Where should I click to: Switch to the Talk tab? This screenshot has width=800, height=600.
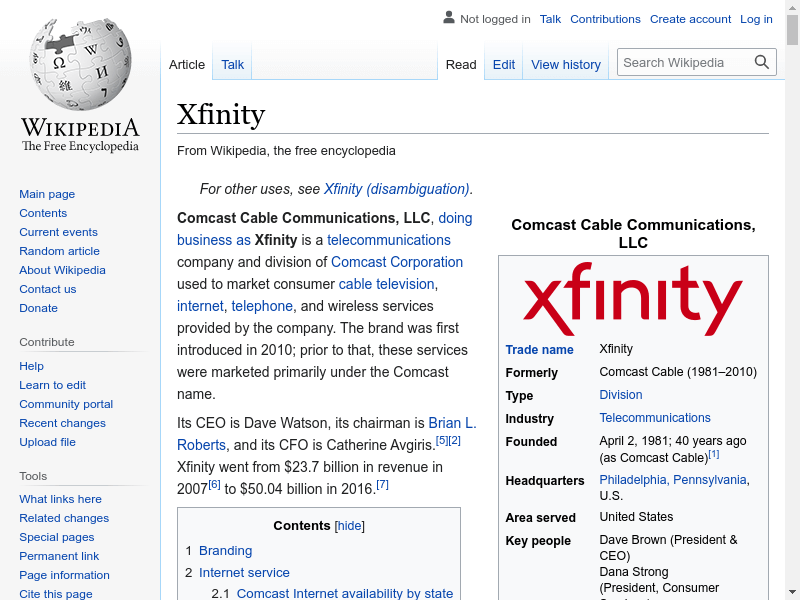pos(232,65)
